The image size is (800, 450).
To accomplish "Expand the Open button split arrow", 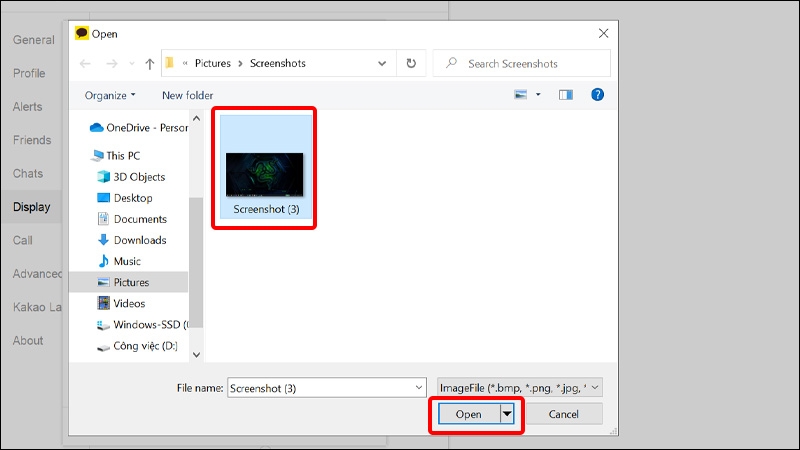I will pos(507,414).
